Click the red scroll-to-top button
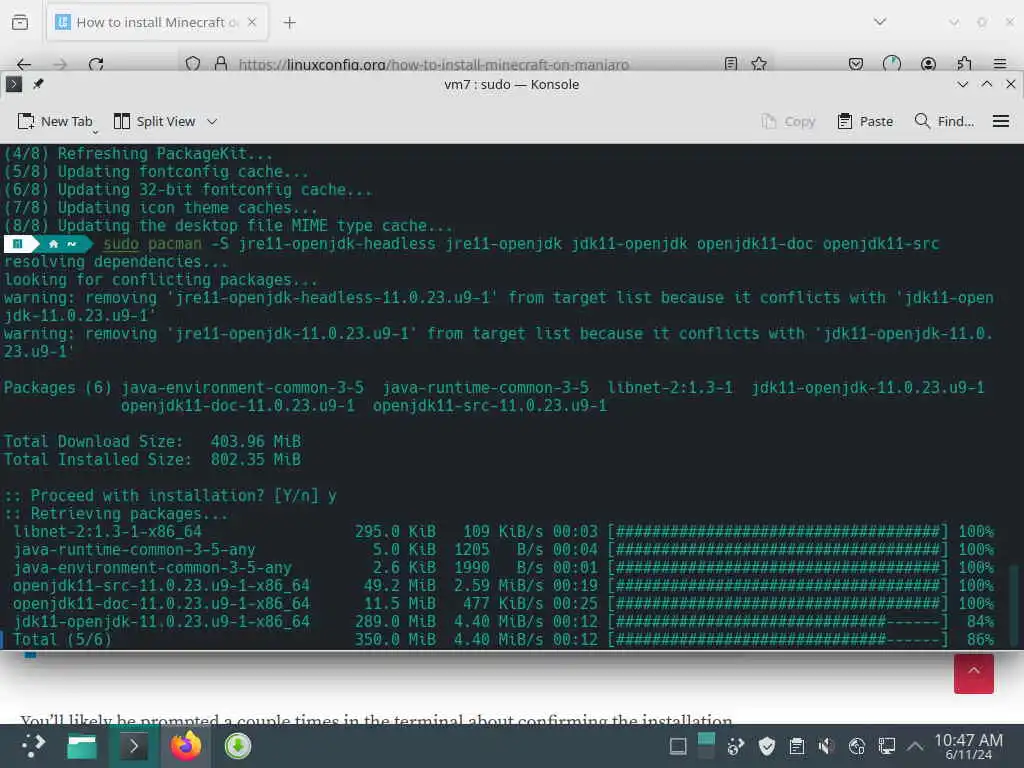 coord(973,673)
